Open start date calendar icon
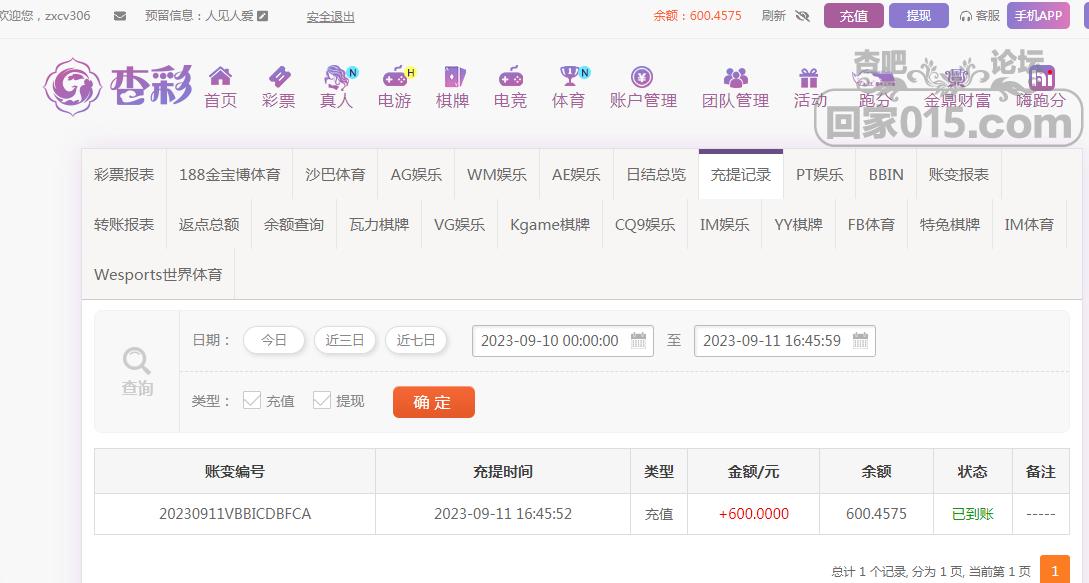The width and height of the screenshot is (1089, 583). 638,340
